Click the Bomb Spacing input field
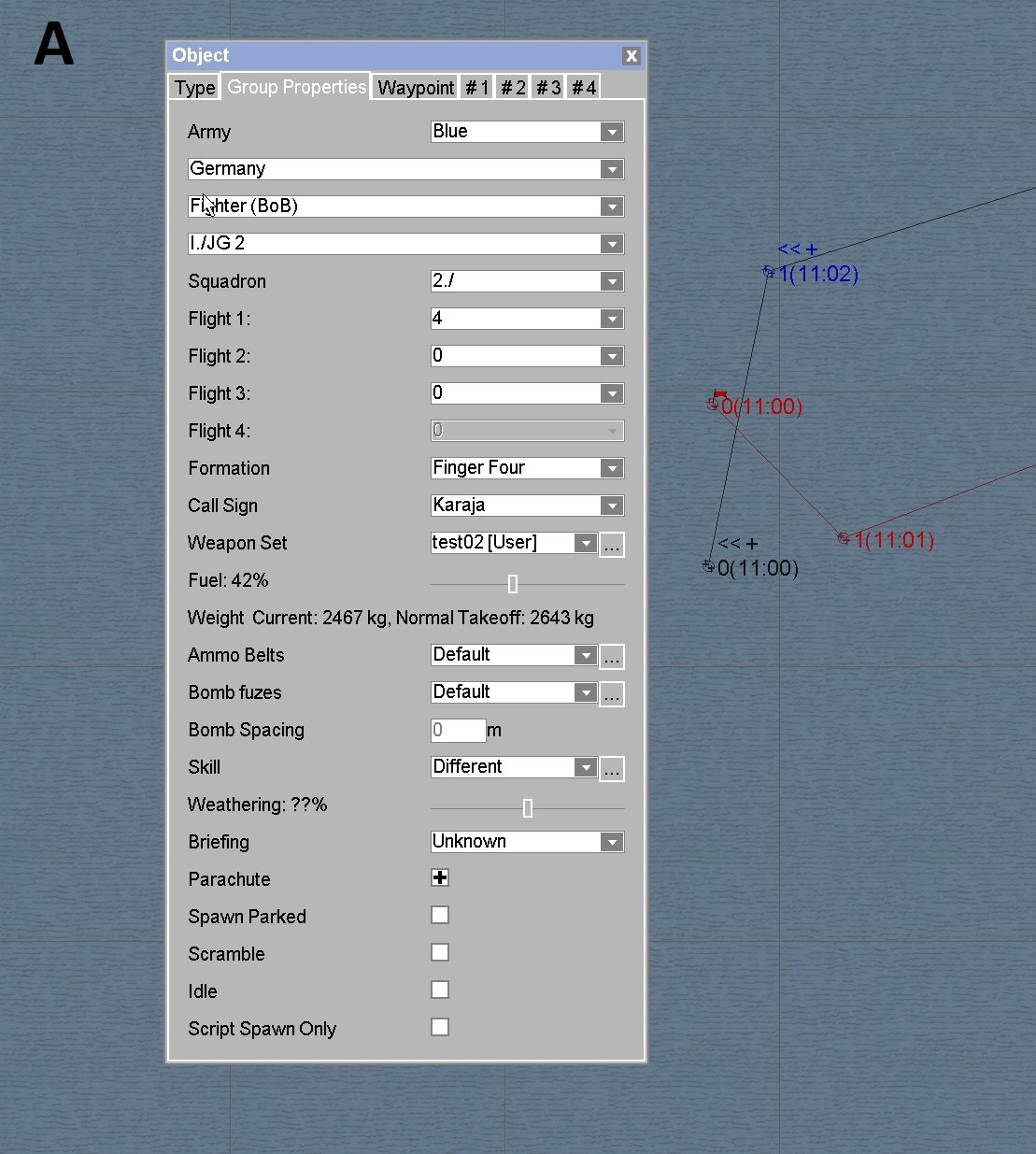The image size is (1036, 1154). (x=458, y=730)
